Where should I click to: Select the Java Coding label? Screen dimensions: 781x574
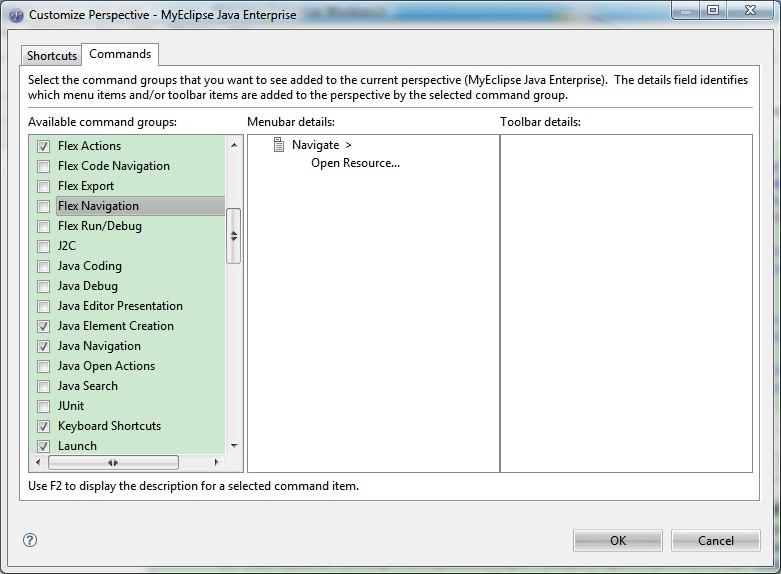(x=90, y=266)
